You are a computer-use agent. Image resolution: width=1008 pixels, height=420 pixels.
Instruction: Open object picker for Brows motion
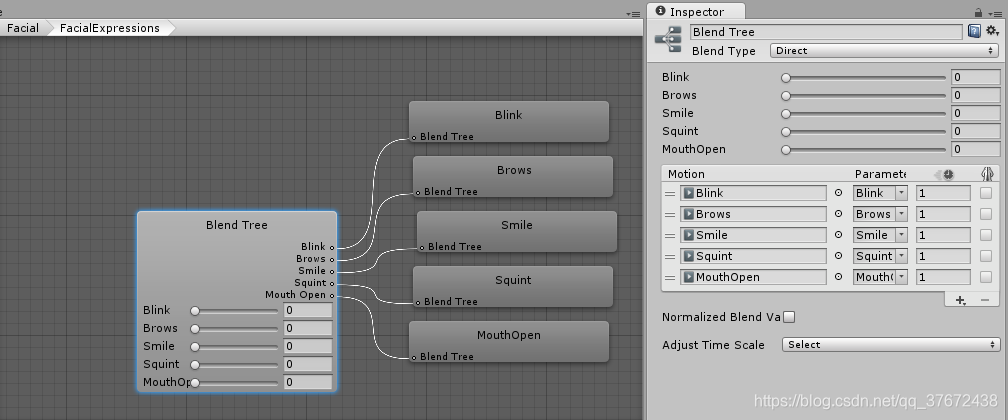point(838,214)
